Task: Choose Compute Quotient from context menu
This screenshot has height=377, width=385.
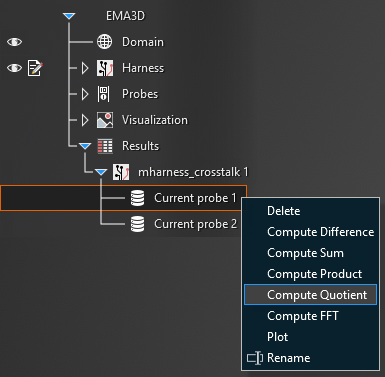Action: [x=310, y=295]
